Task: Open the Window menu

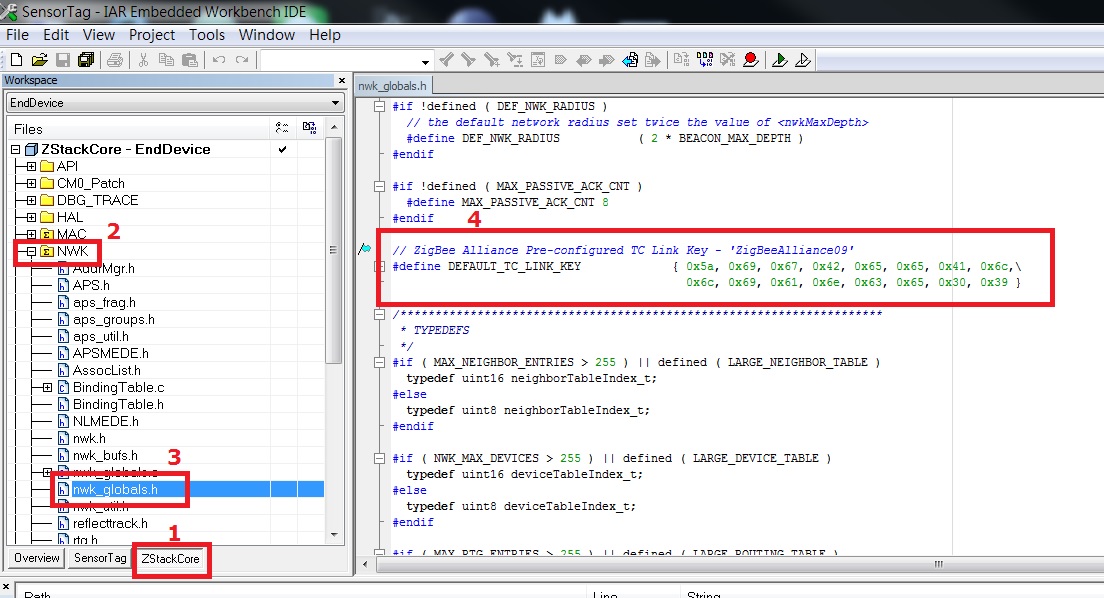Action: point(266,35)
